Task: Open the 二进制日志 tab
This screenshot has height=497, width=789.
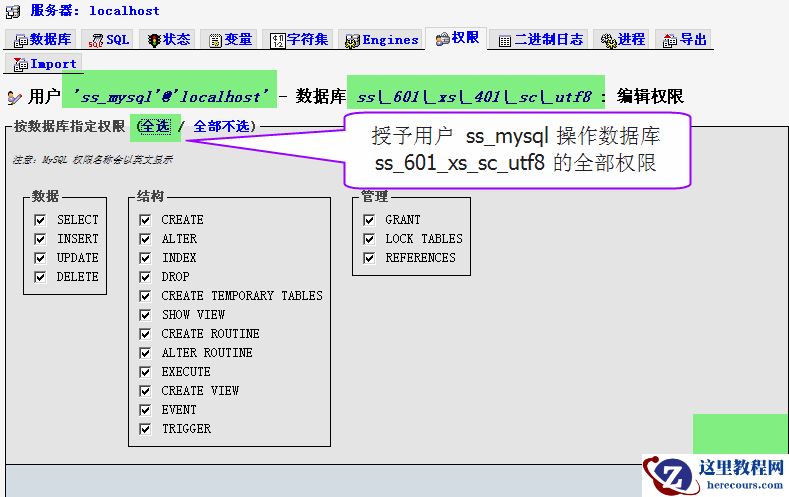Action: click(540, 39)
